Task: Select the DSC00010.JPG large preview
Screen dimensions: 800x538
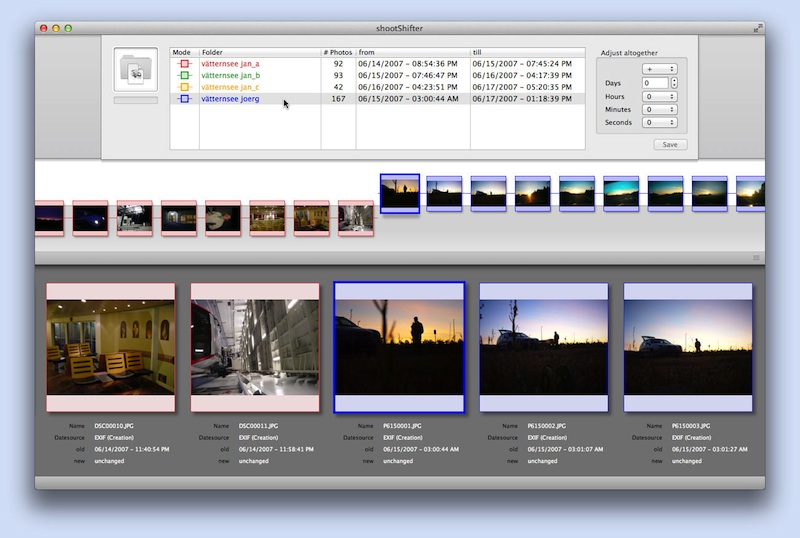Action: click(x=110, y=347)
